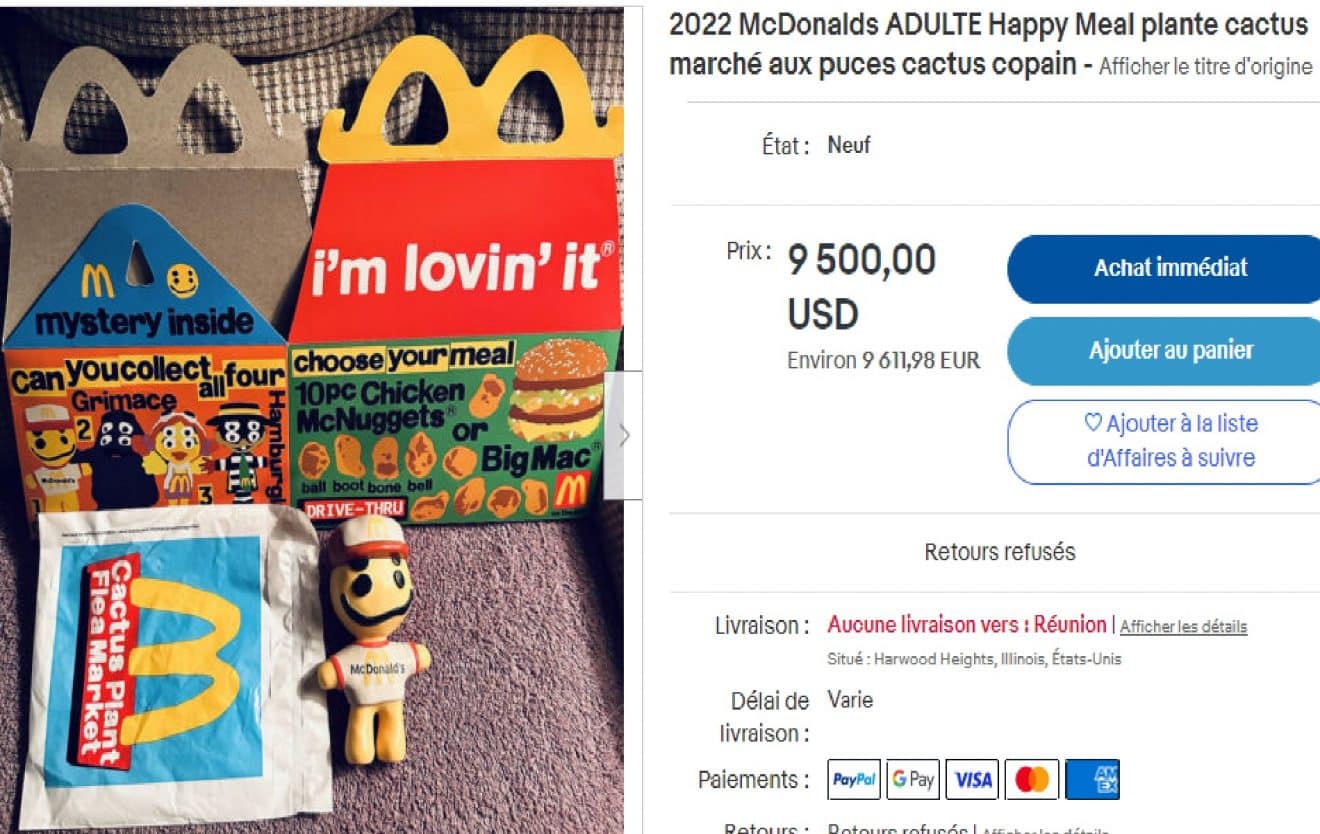The height and width of the screenshot is (834, 1320).
Task: Click the American Express card icon
Action: click(x=1092, y=780)
